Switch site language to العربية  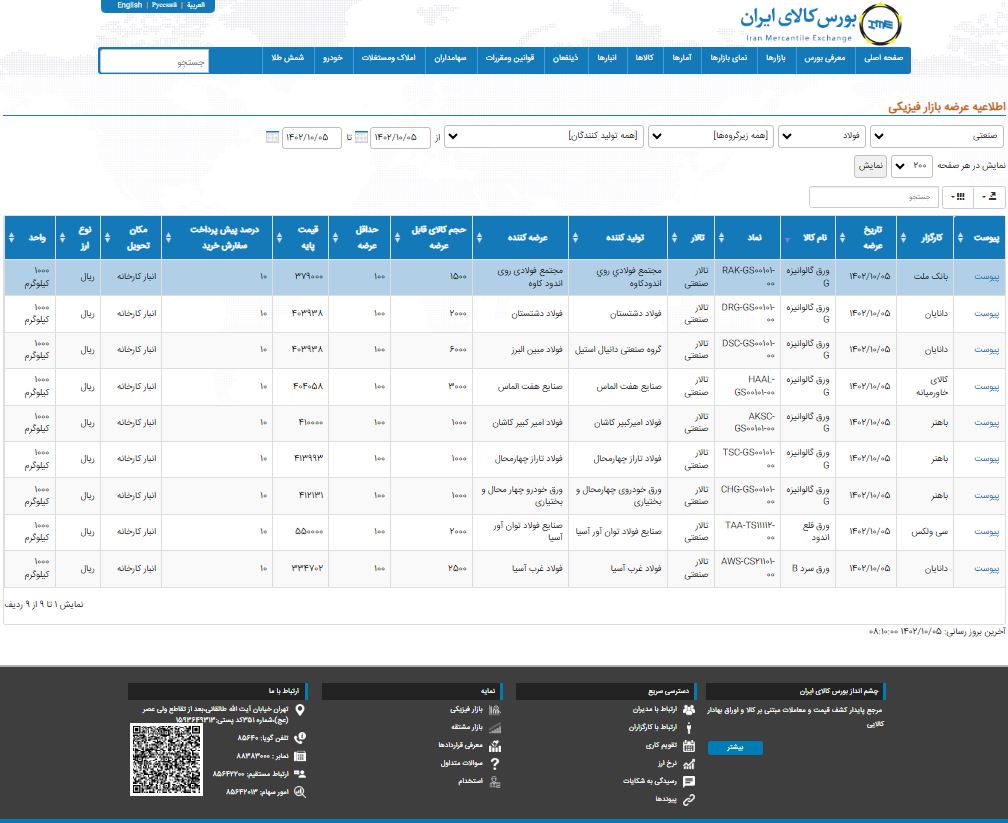[x=196, y=5]
